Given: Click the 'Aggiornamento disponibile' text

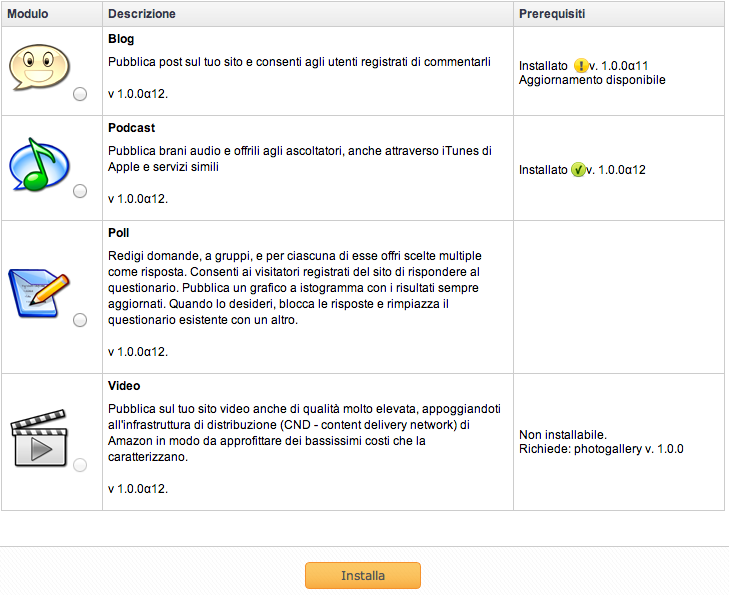Looking at the screenshot, I should [592, 80].
